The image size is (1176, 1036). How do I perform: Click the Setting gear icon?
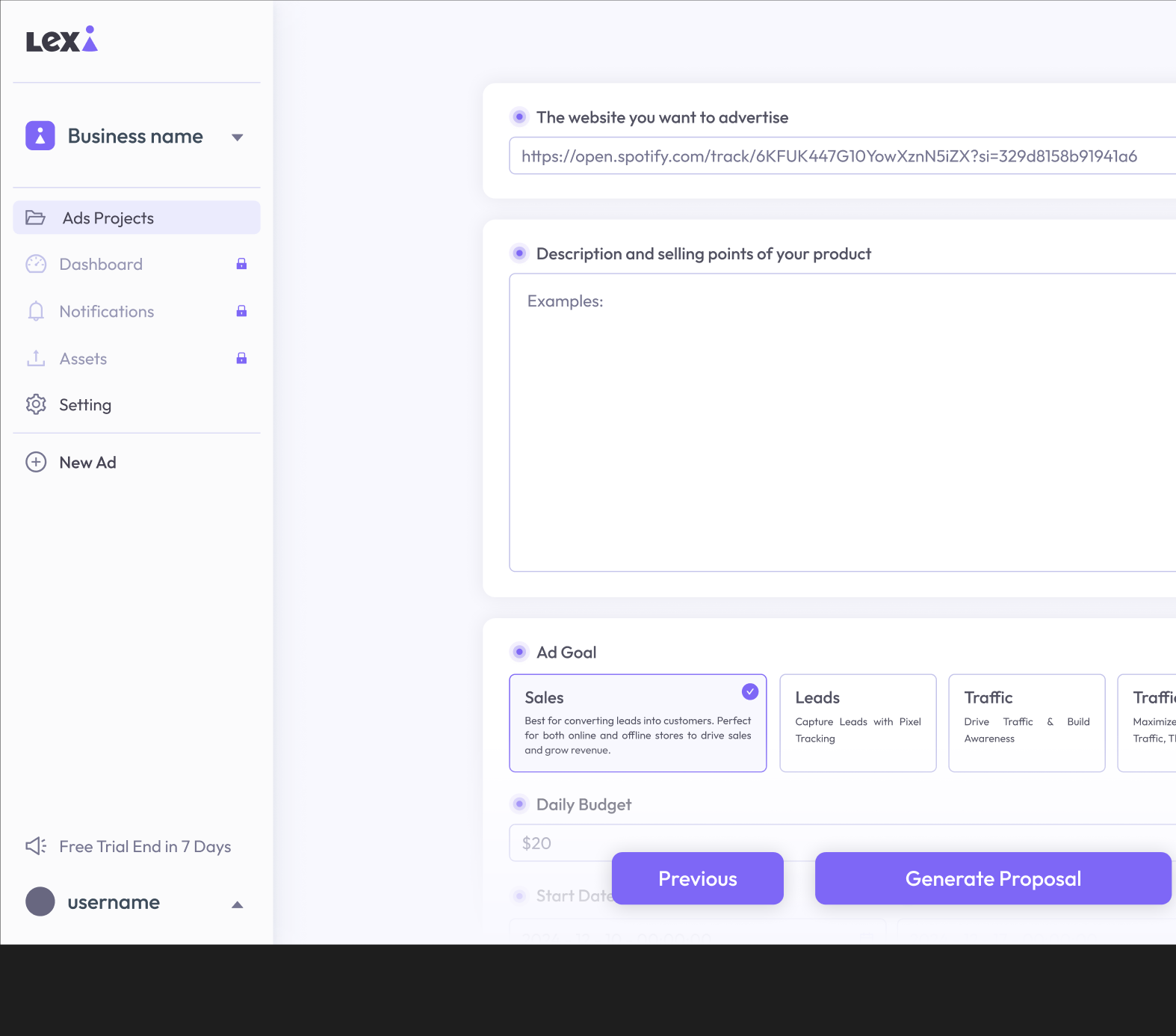click(36, 404)
